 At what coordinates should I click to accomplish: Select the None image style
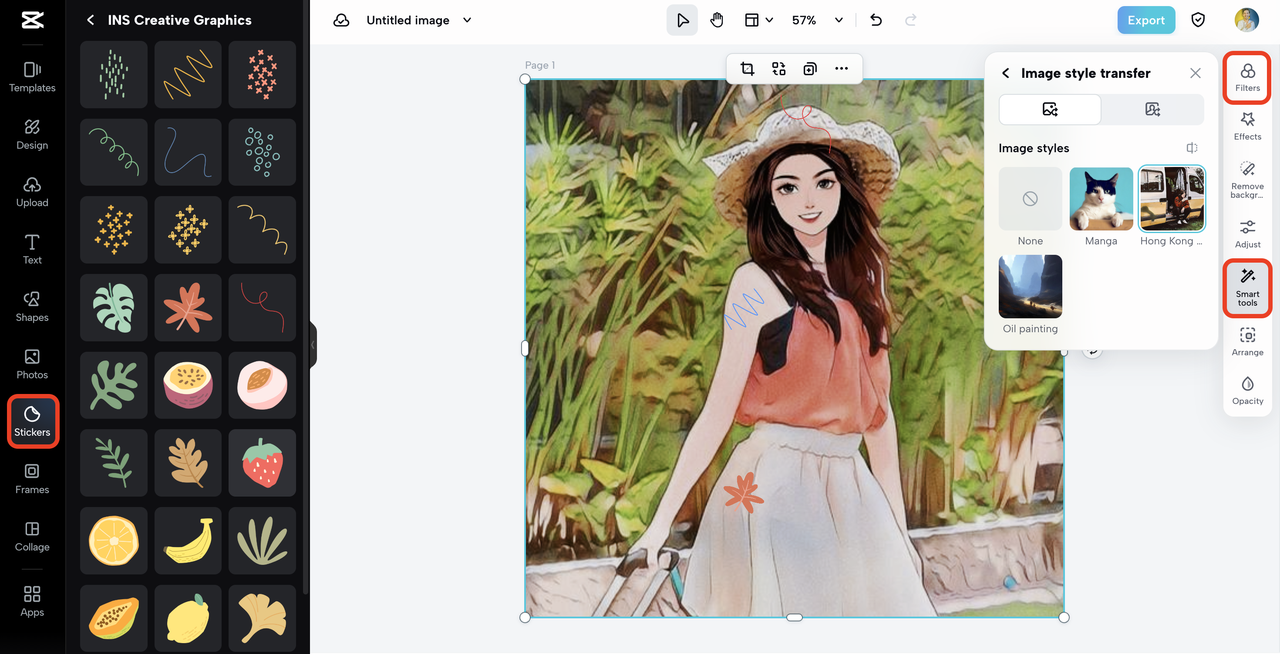[1030, 199]
